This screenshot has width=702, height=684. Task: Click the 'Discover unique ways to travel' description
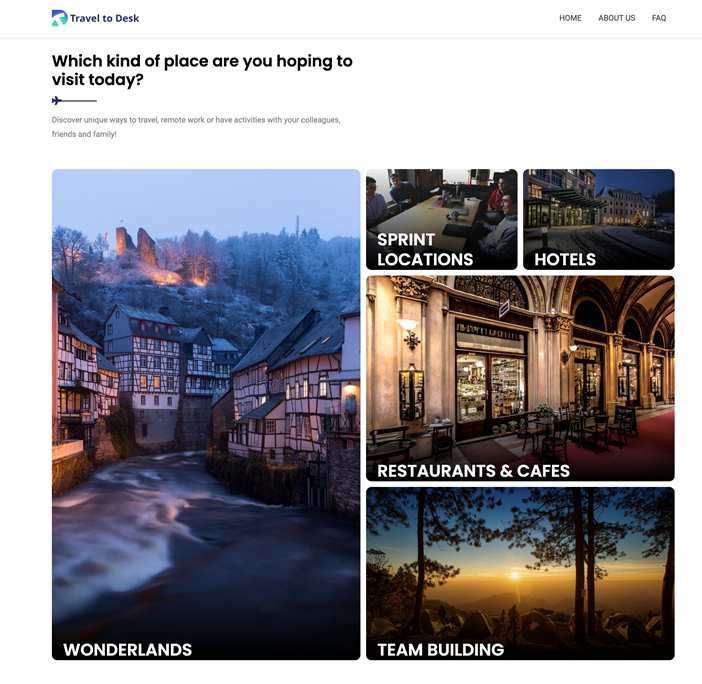(196, 127)
